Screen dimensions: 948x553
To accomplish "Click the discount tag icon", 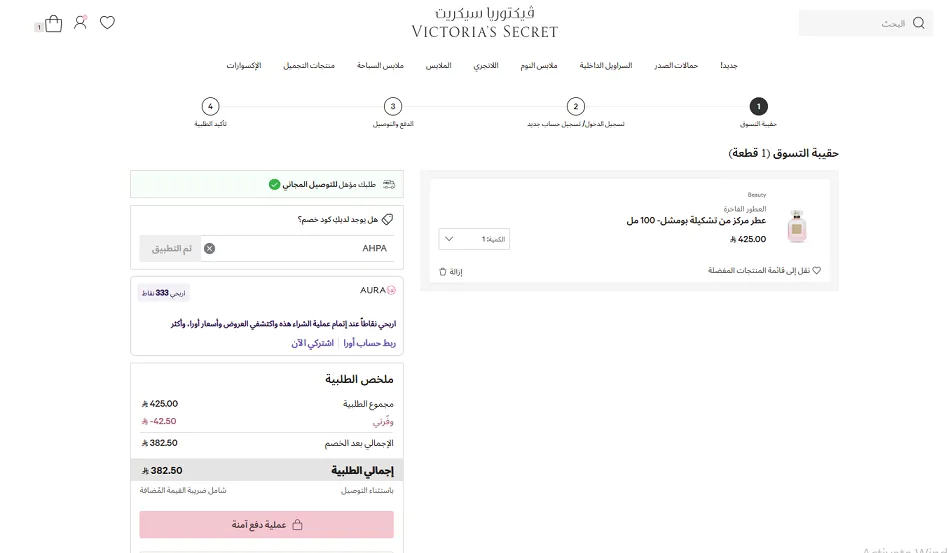I will [x=388, y=219].
